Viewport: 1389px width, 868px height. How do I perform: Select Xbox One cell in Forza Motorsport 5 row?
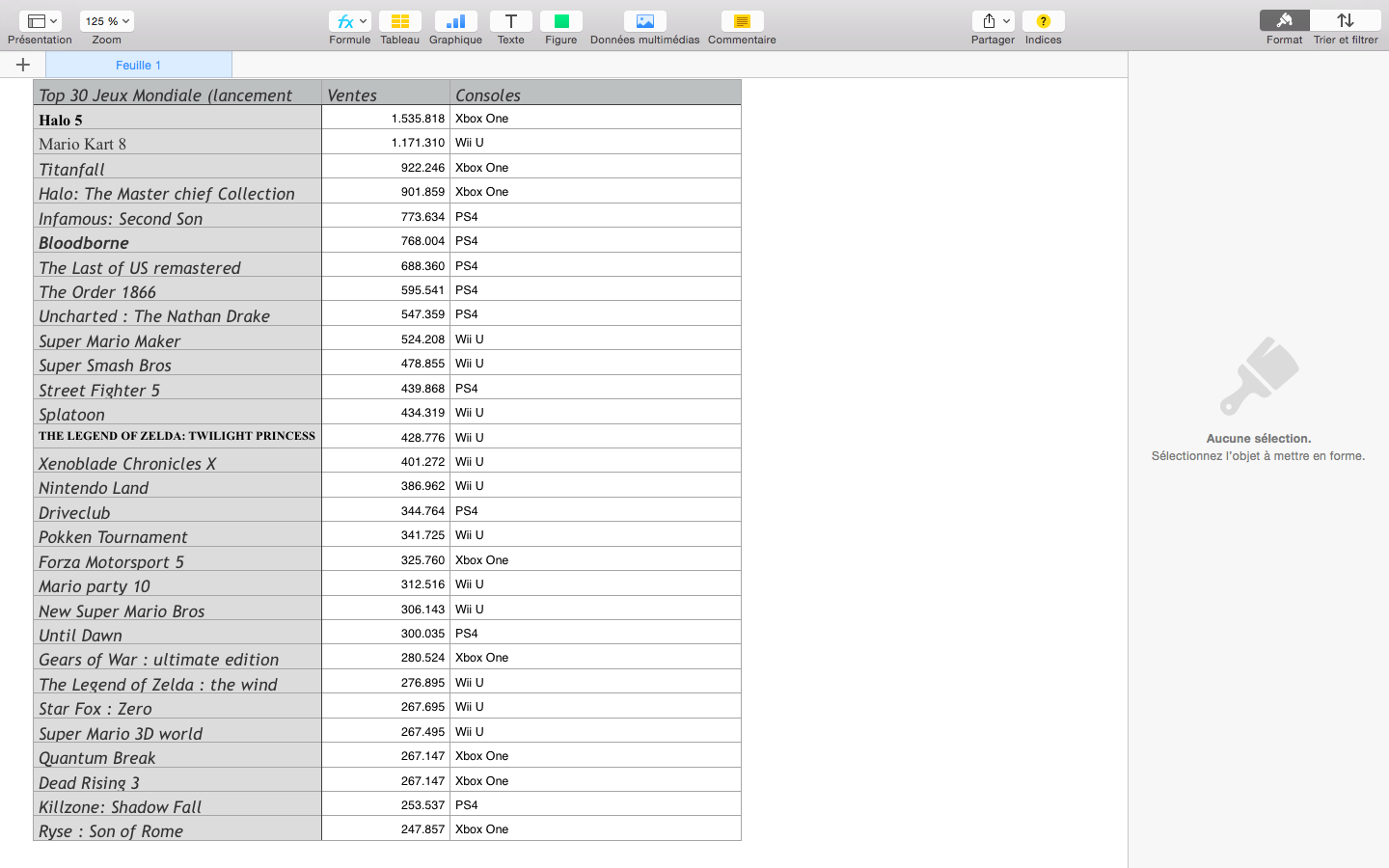pos(595,559)
